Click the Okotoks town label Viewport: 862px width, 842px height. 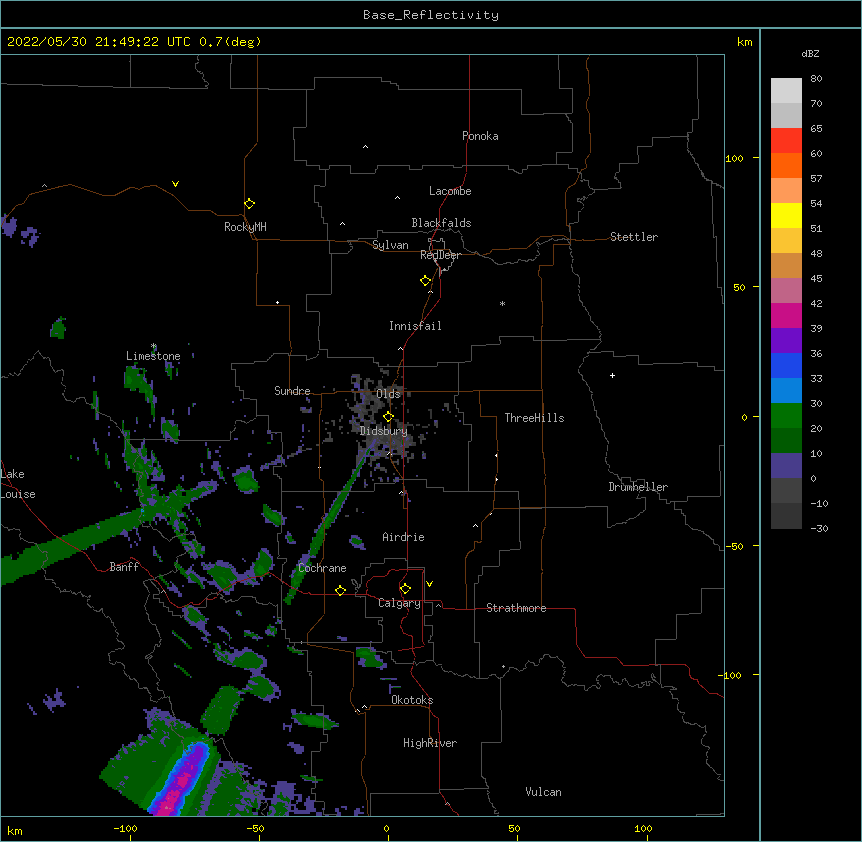412,700
